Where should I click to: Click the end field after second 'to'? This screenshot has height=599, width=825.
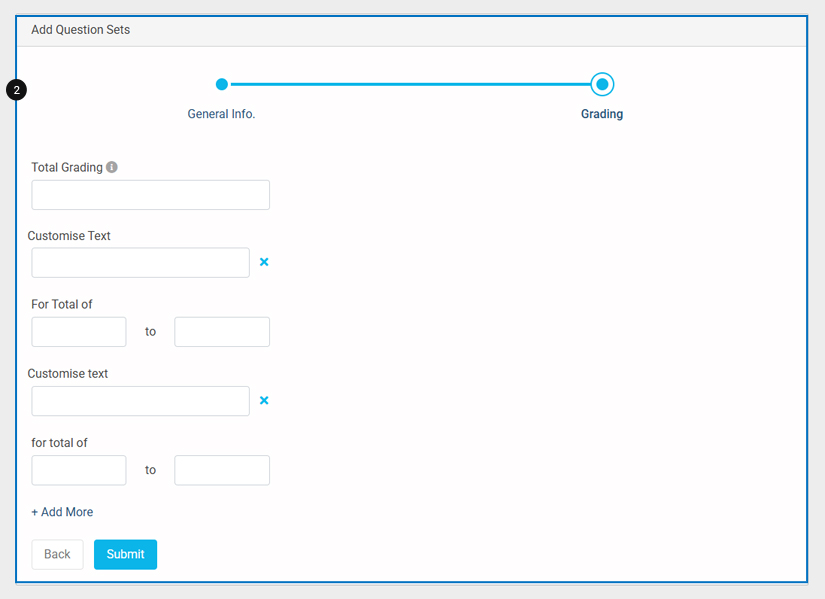(222, 470)
